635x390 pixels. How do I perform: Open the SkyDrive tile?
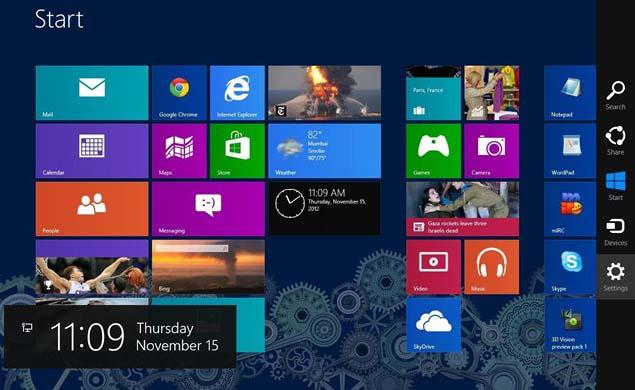433,325
